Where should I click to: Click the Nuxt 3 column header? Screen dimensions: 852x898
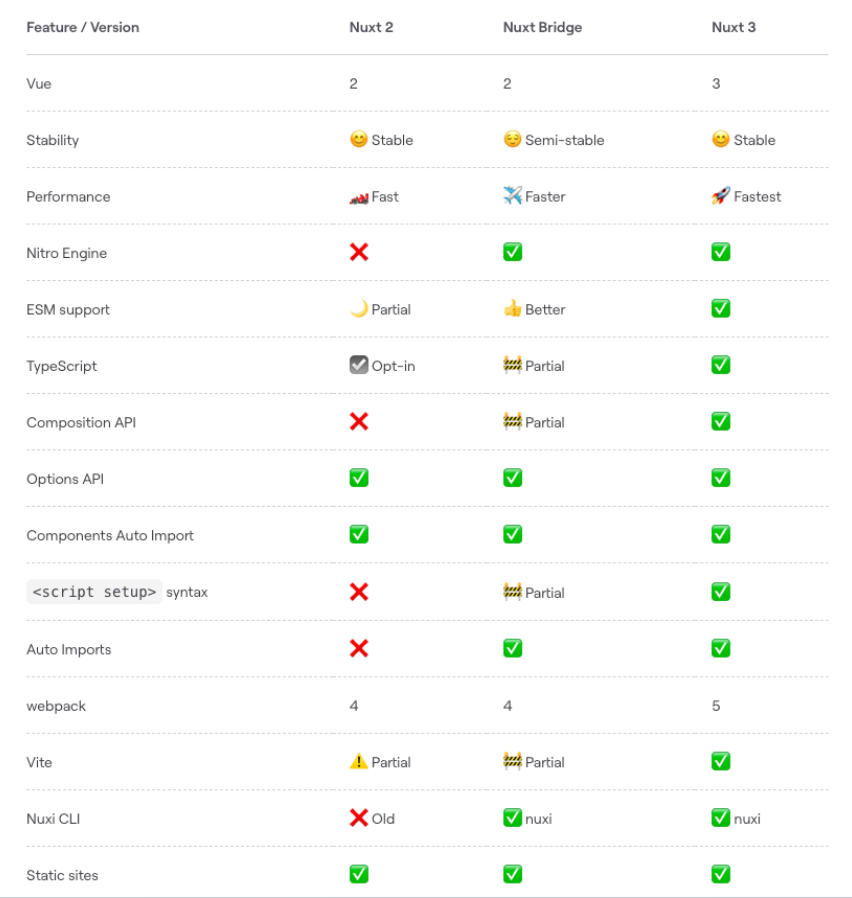(x=734, y=27)
